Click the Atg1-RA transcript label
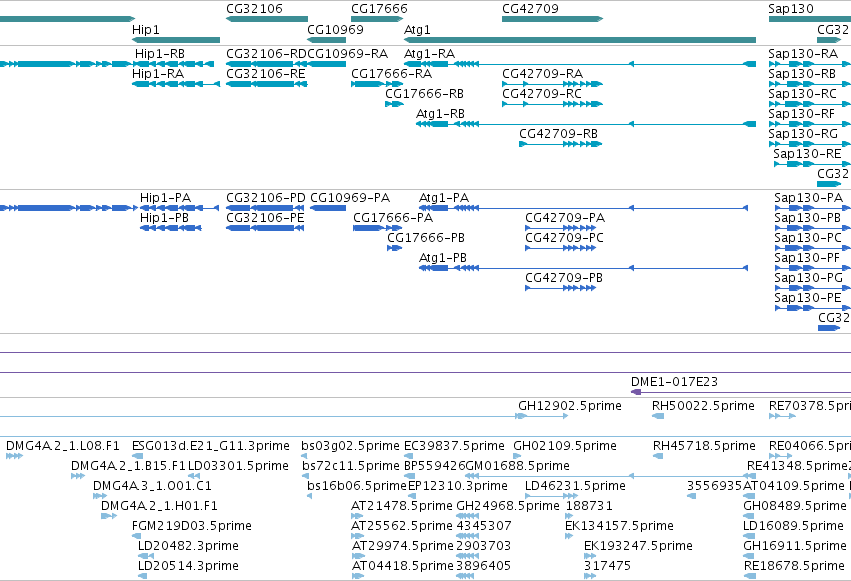The width and height of the screenshot is (851, 581). (x=429, y=54)
